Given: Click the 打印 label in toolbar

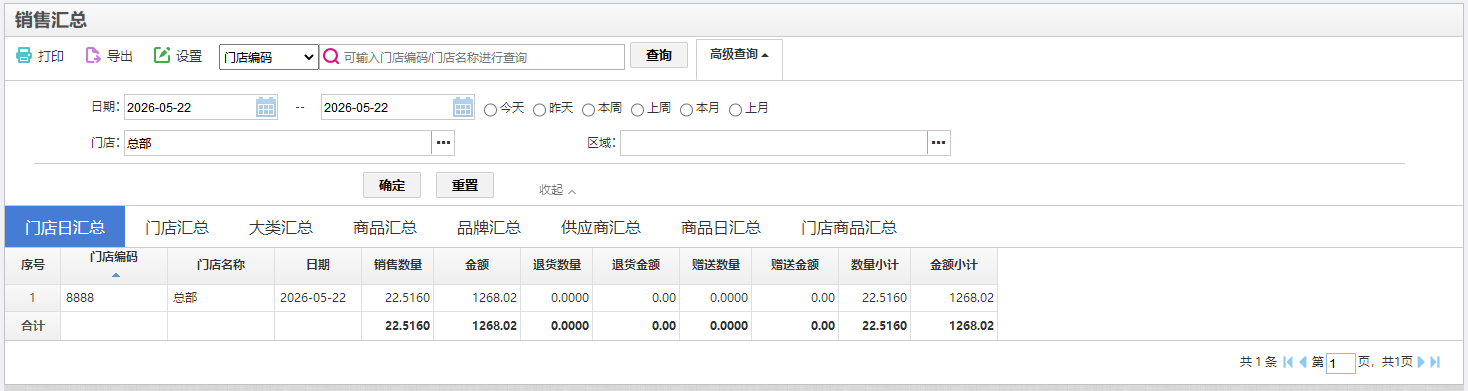Looking at the screenshot, I should point(51,57).
